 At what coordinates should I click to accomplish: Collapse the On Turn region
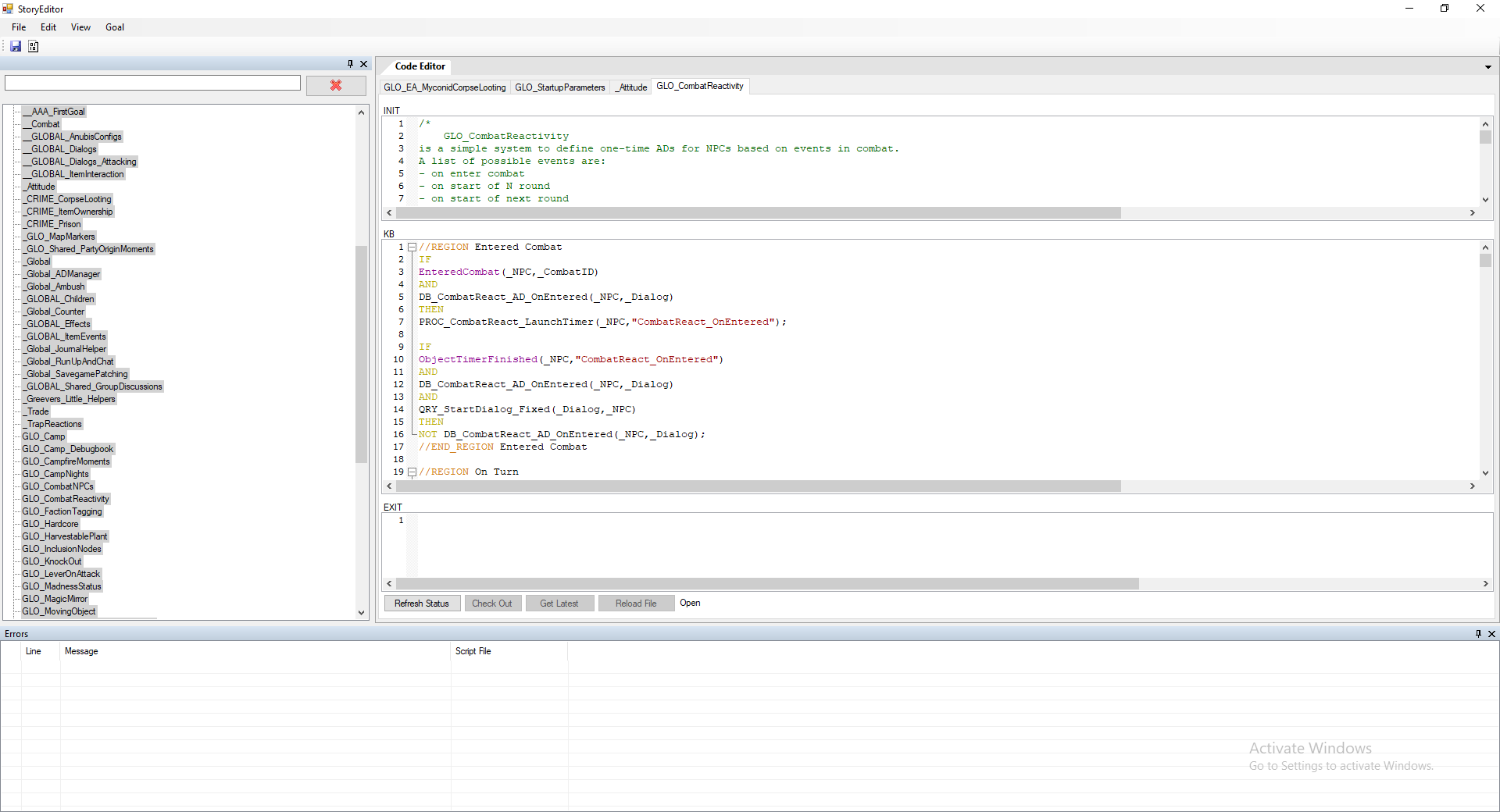(412, 472)
